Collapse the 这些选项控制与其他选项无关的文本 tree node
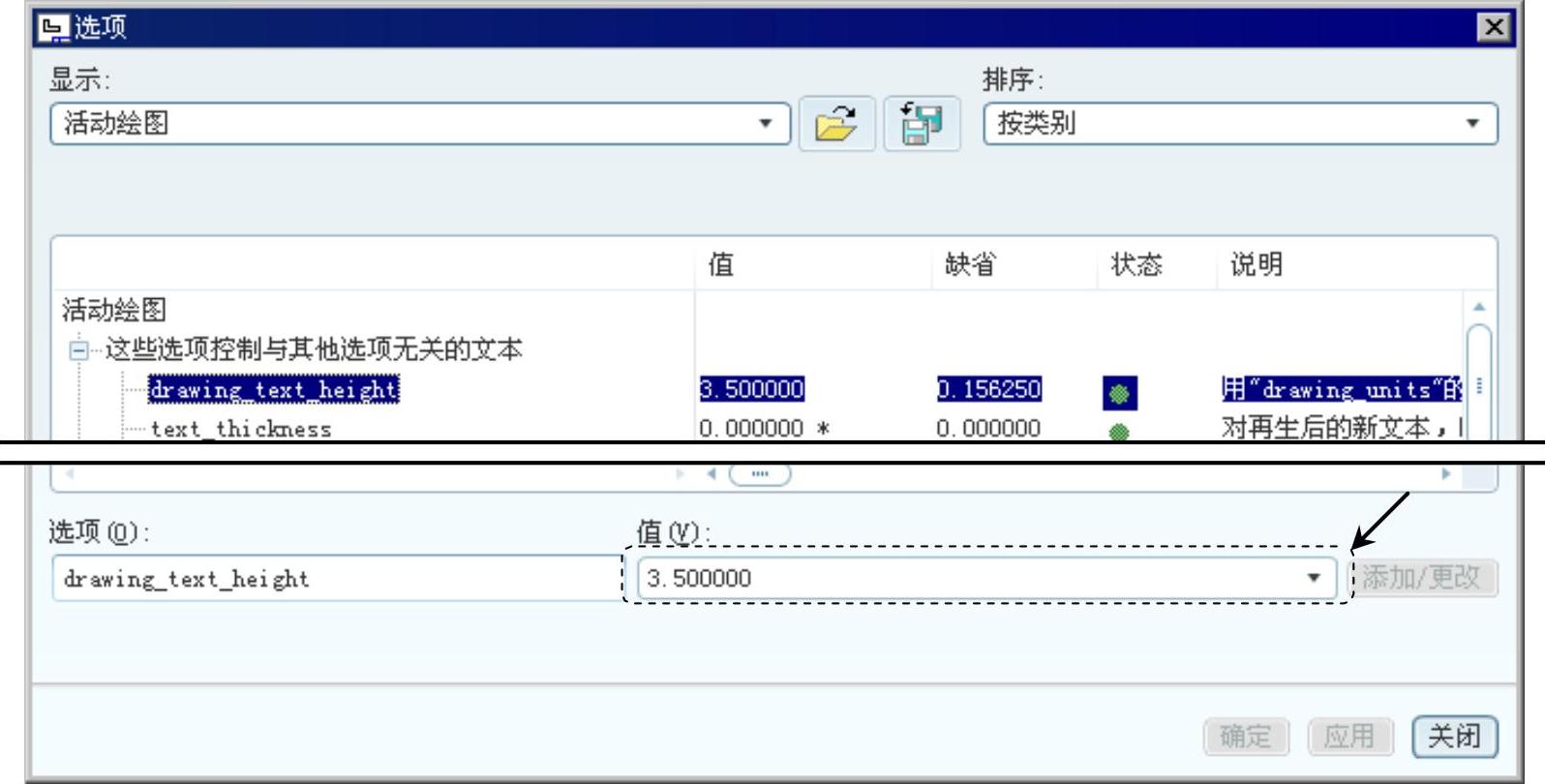This screenshot has width=1545, height=784. [x=79, y=350]
